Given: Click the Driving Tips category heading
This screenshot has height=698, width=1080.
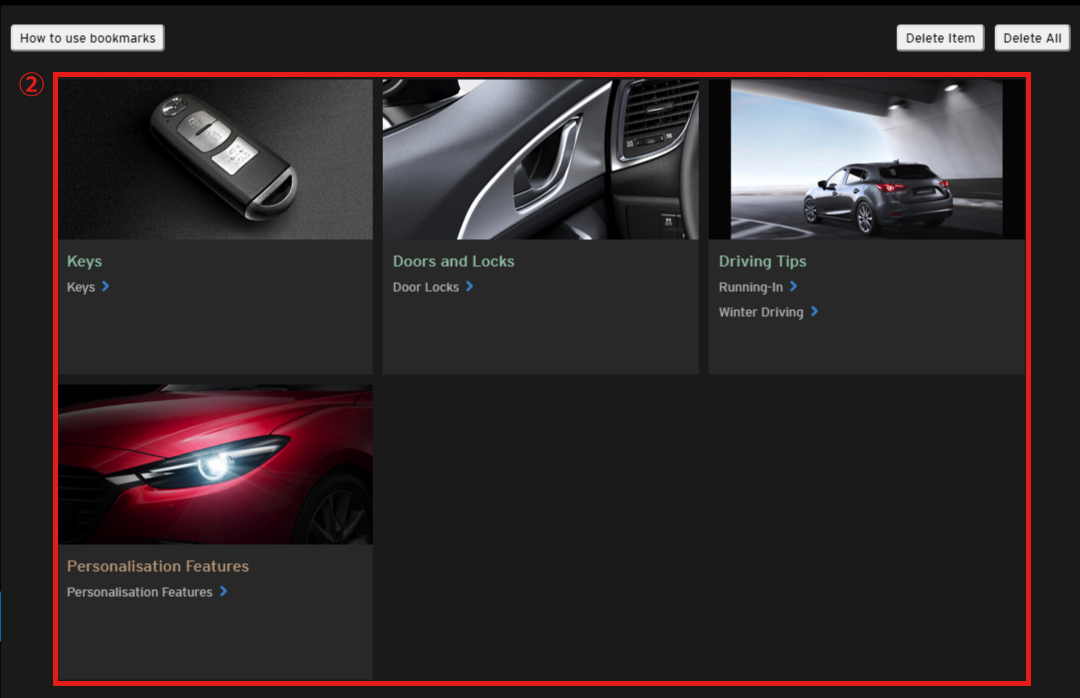Looking at the screenshot, I should point(762,261).
